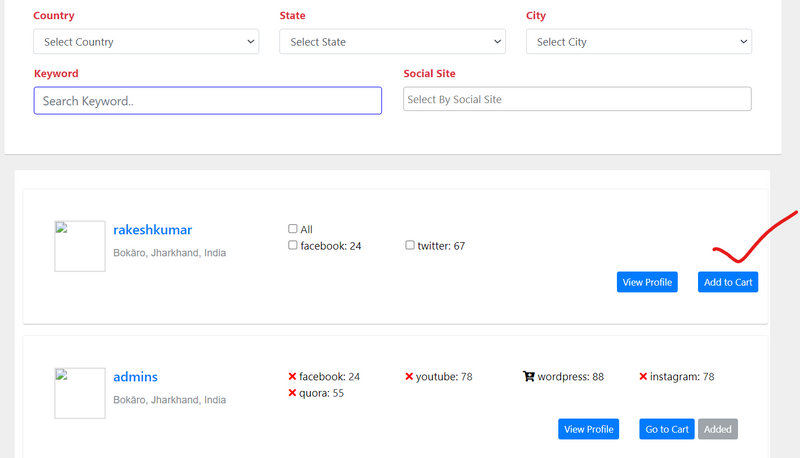View Profile of rakeshkumar

point(647,282)
